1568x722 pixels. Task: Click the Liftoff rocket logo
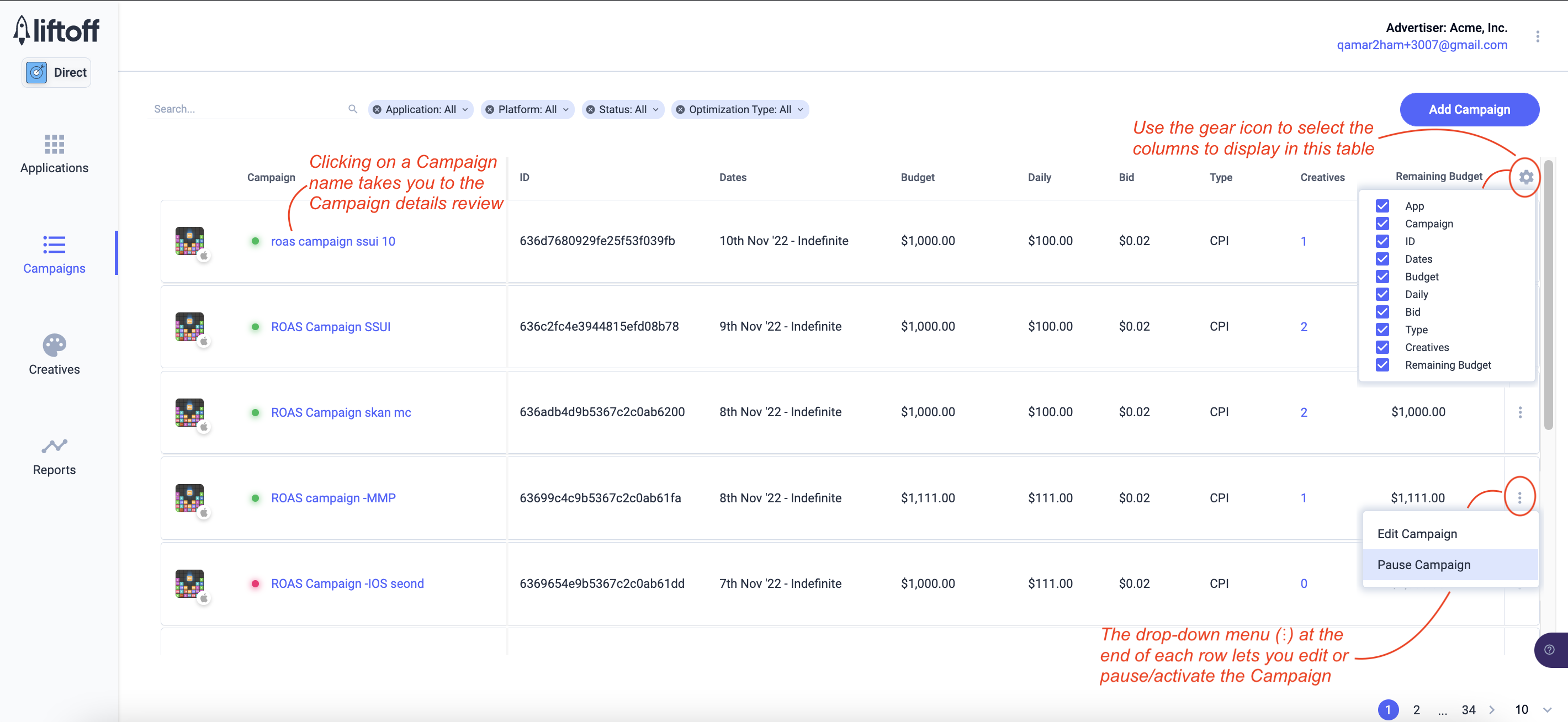[x=56, y=29]
